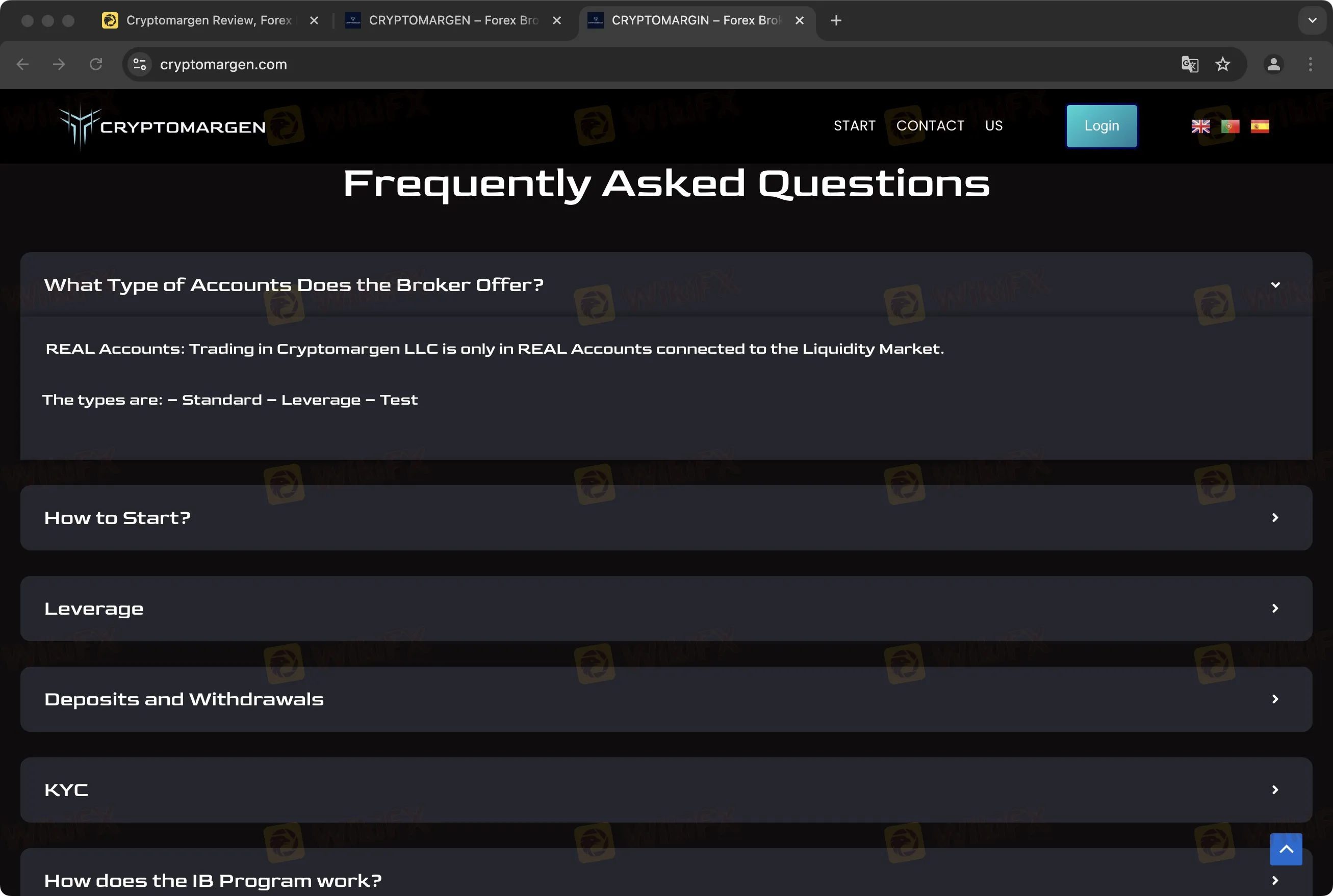Image resolution: width=1333 pixels, height=896 pixels.
Task: Click the Login button
Action: [x=1101, y=126]
